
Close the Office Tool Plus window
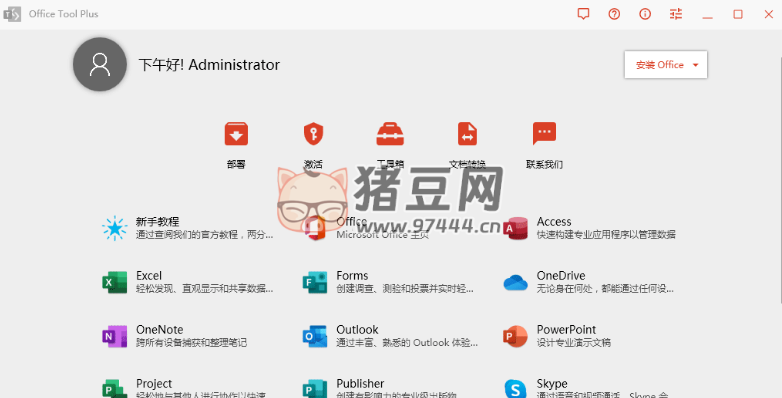tap(769, 14)
